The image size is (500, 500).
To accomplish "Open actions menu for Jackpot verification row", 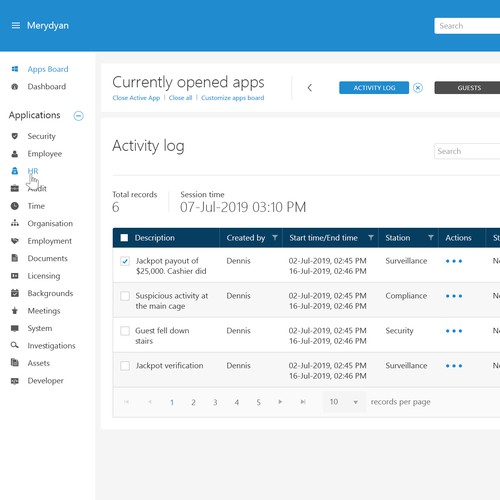I will tap(454, 366).
